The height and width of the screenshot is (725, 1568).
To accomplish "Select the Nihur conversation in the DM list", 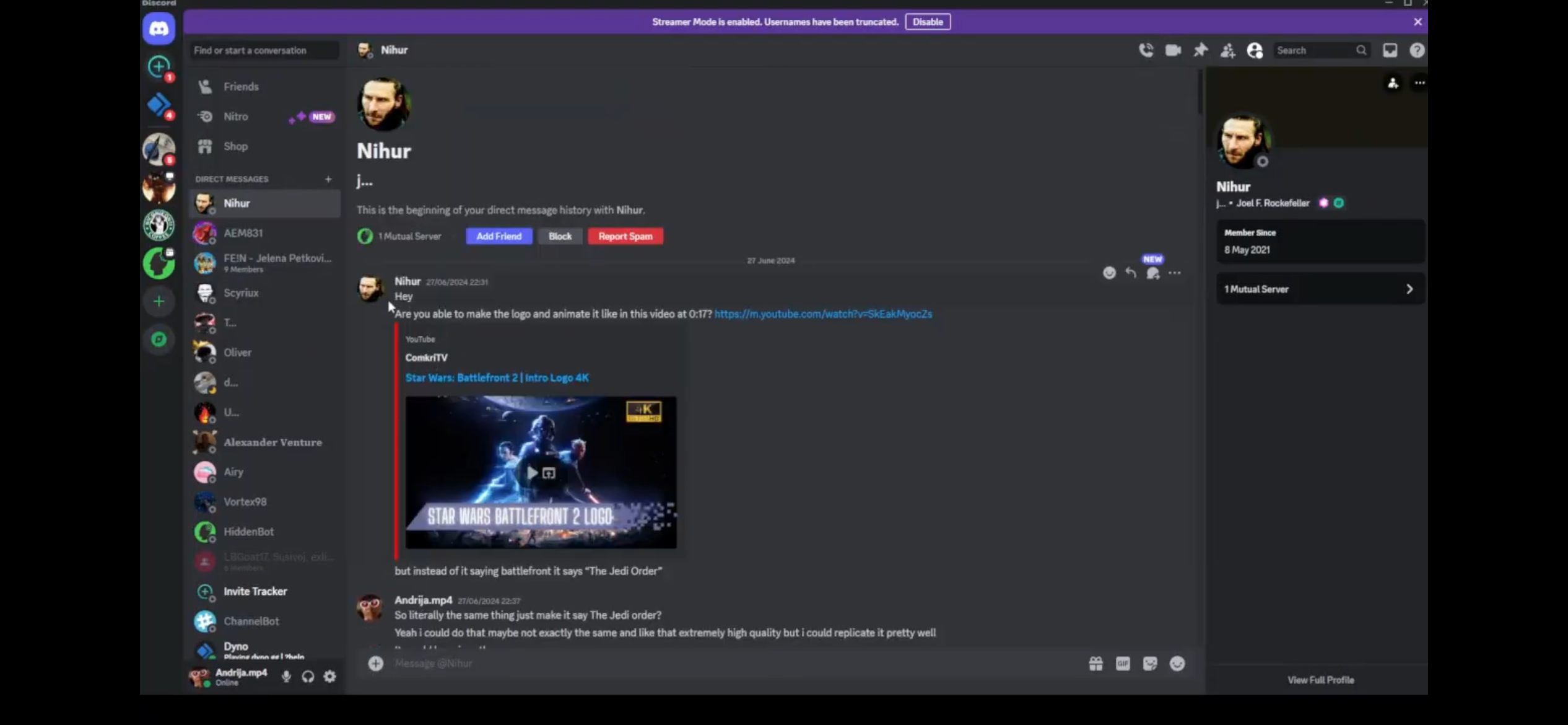I will click(x=264, y=203).
